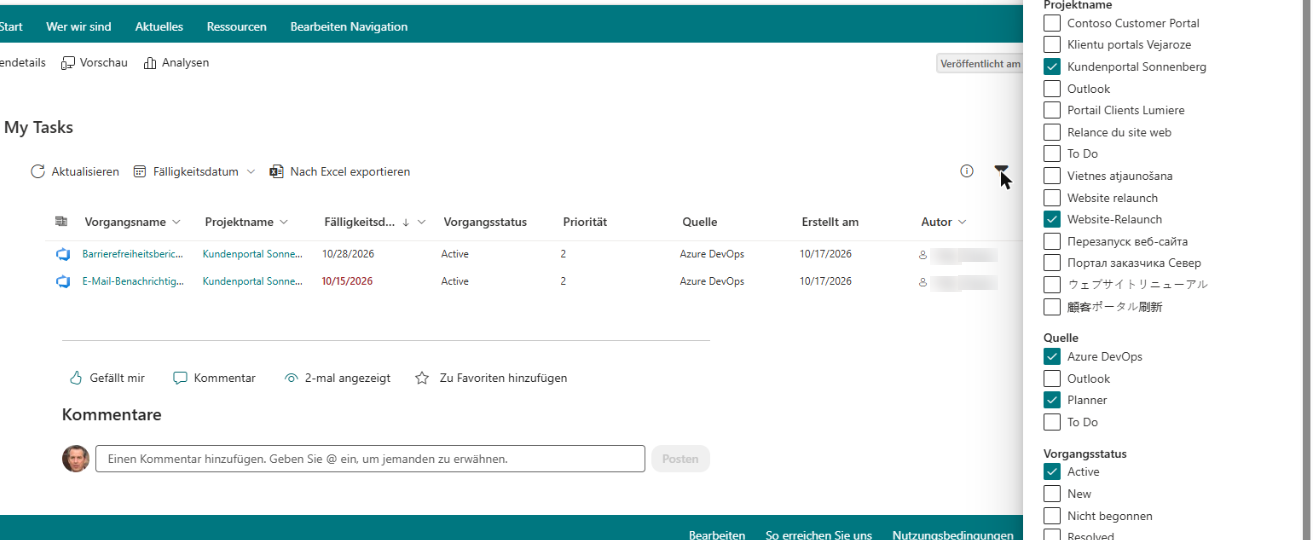Screen dimensions: 1313x540
Task: Open Wer wir sind navigation item
Action: [x=79, y=27]
